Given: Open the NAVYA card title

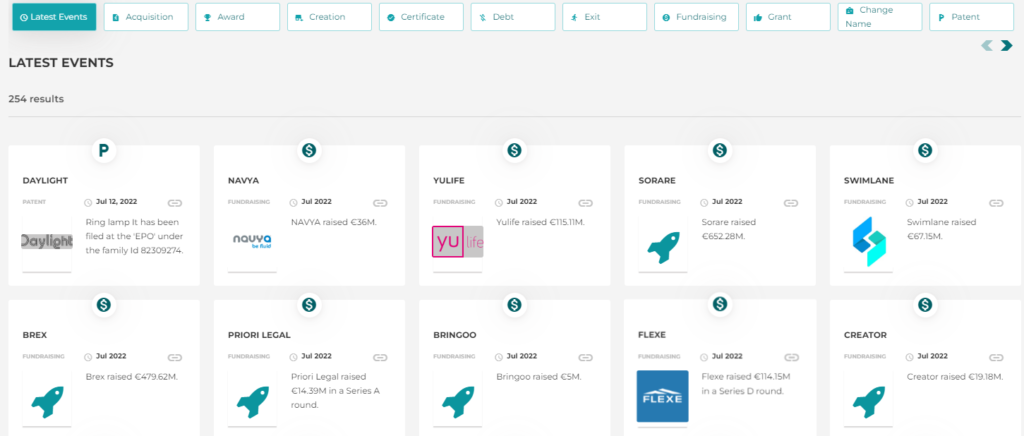Looking at the screenshot, I should pyautogui.click(x=244, y=181).
